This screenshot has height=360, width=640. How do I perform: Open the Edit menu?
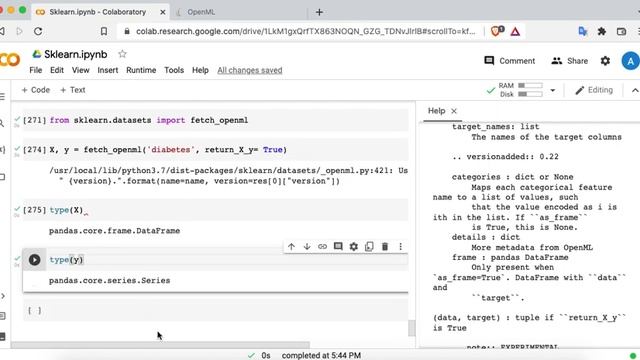(x=57, y=70)
